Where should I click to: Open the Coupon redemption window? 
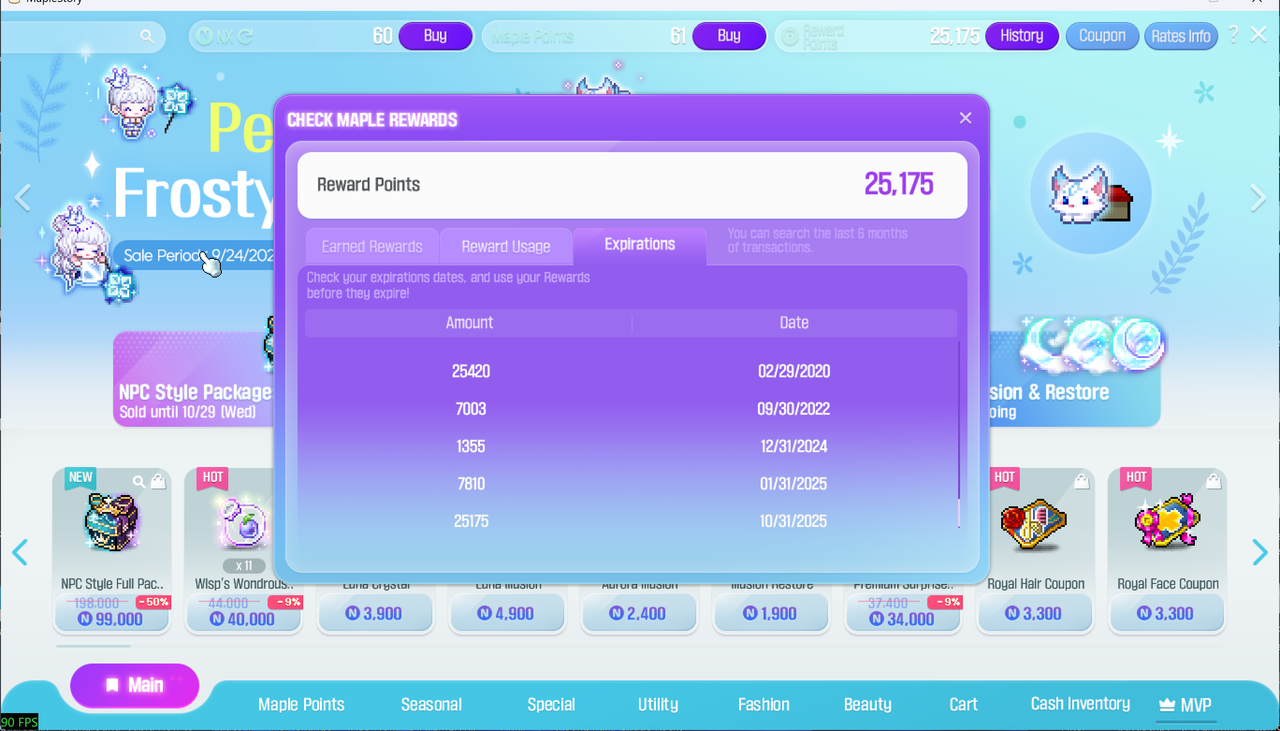click(x=1102, y=36)
